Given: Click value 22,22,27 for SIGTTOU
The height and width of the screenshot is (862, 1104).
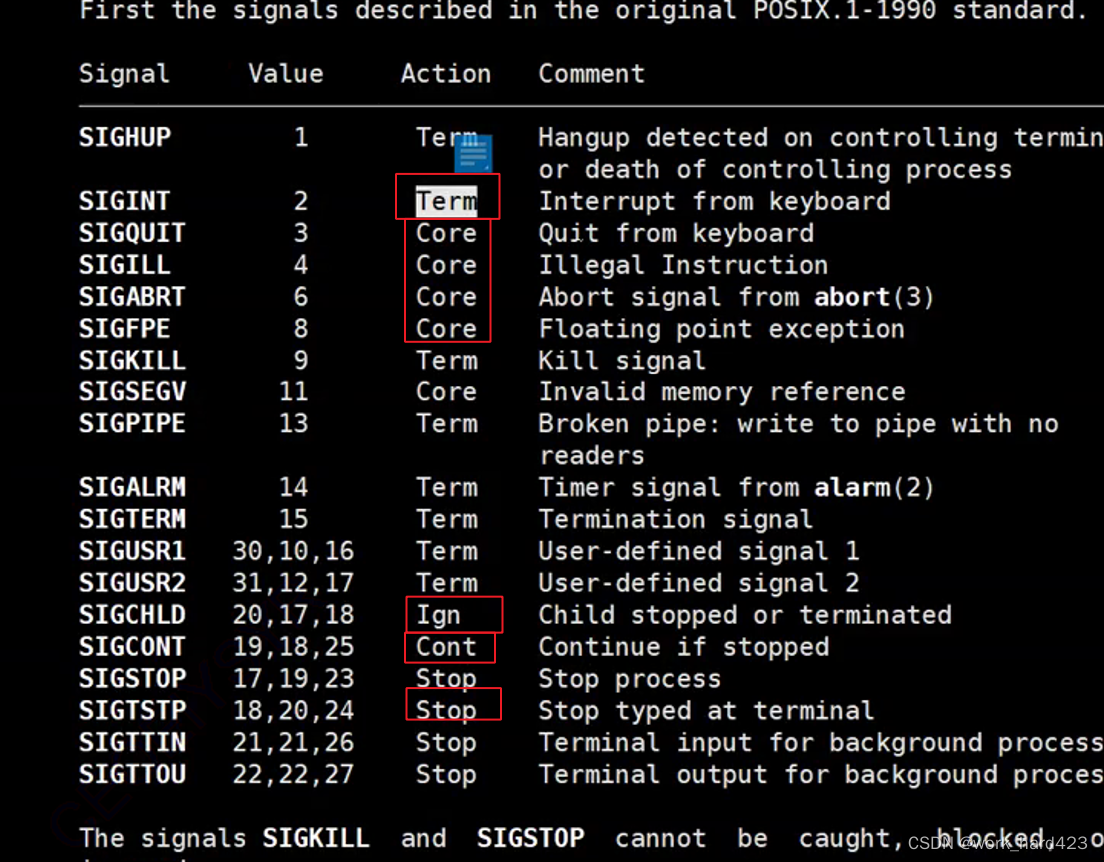Looking at the screenshot, I should [x=293, y=775].
